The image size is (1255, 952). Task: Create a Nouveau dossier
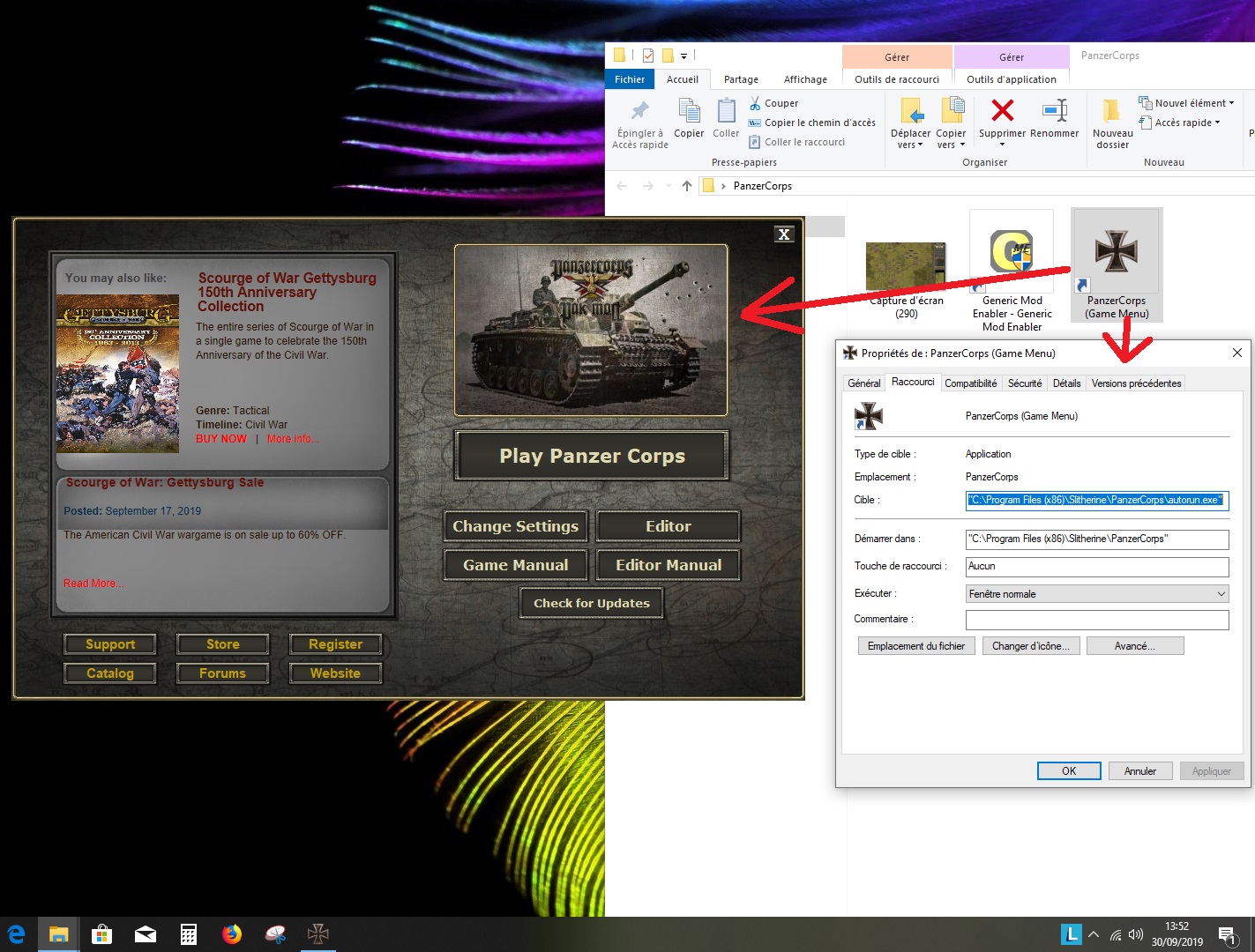pos(1112,123)
